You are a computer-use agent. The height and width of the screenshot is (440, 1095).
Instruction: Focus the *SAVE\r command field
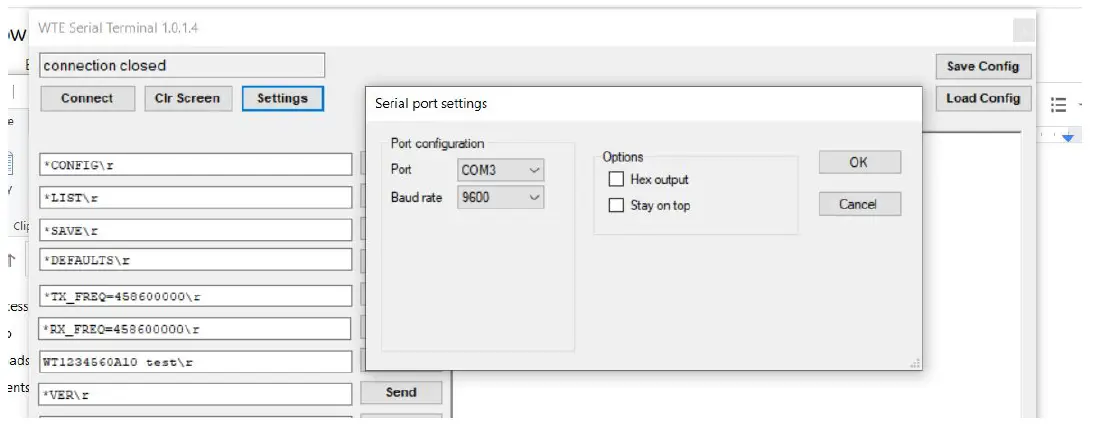point(196,230)
